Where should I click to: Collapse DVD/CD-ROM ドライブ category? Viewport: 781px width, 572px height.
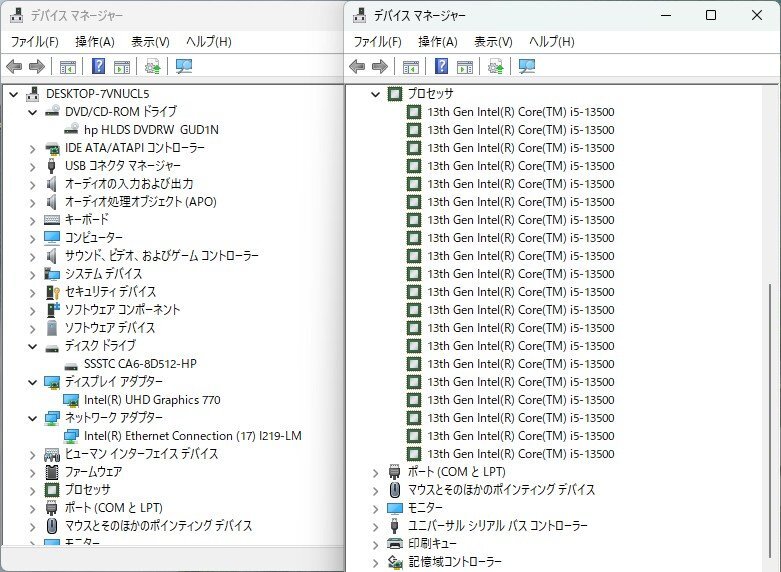33,112
